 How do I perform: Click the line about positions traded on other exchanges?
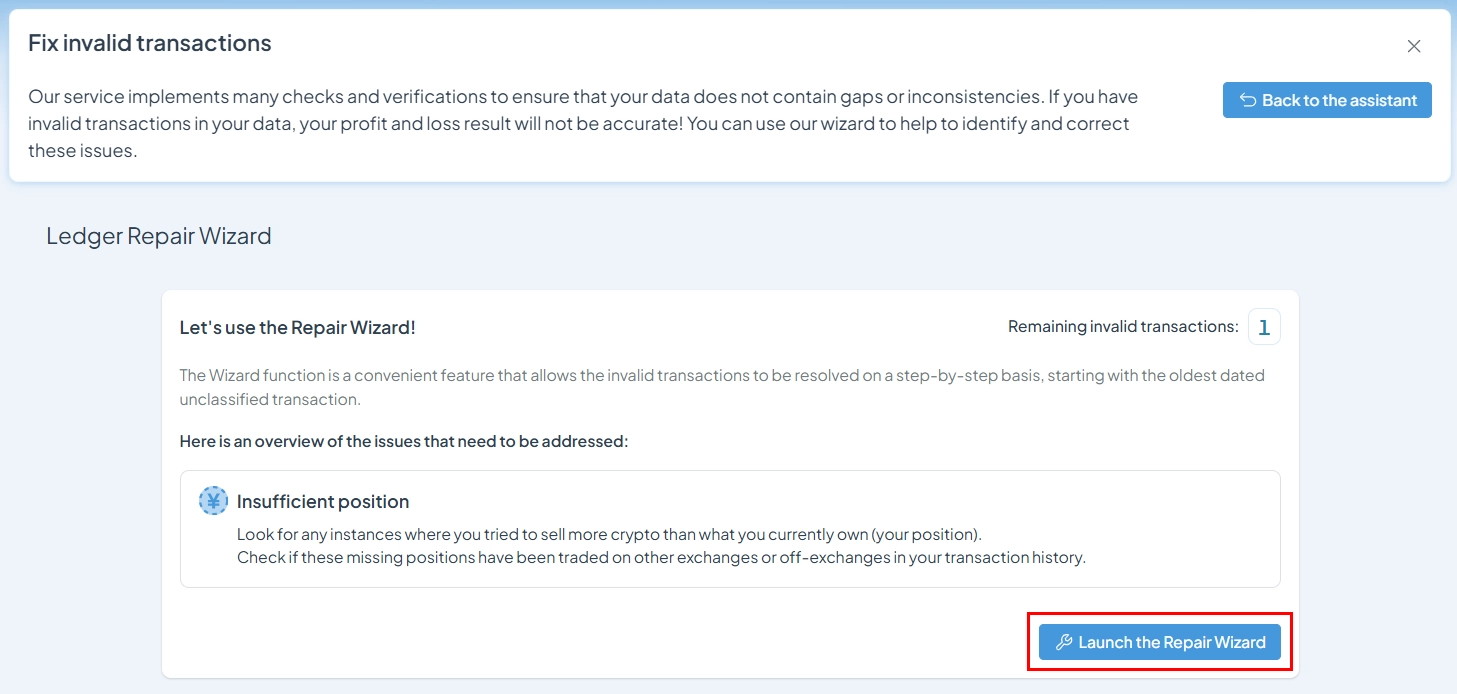point(661,557)
